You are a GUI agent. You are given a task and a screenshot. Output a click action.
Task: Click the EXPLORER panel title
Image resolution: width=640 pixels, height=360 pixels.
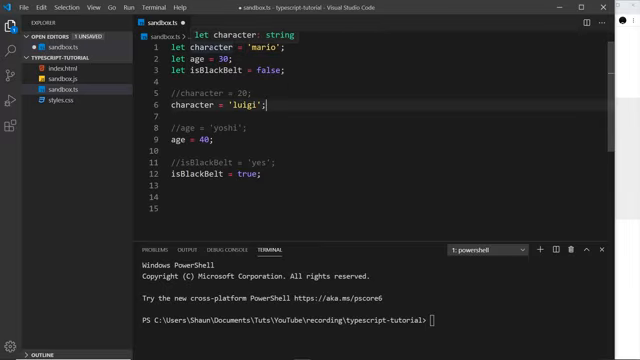point(43,23)
